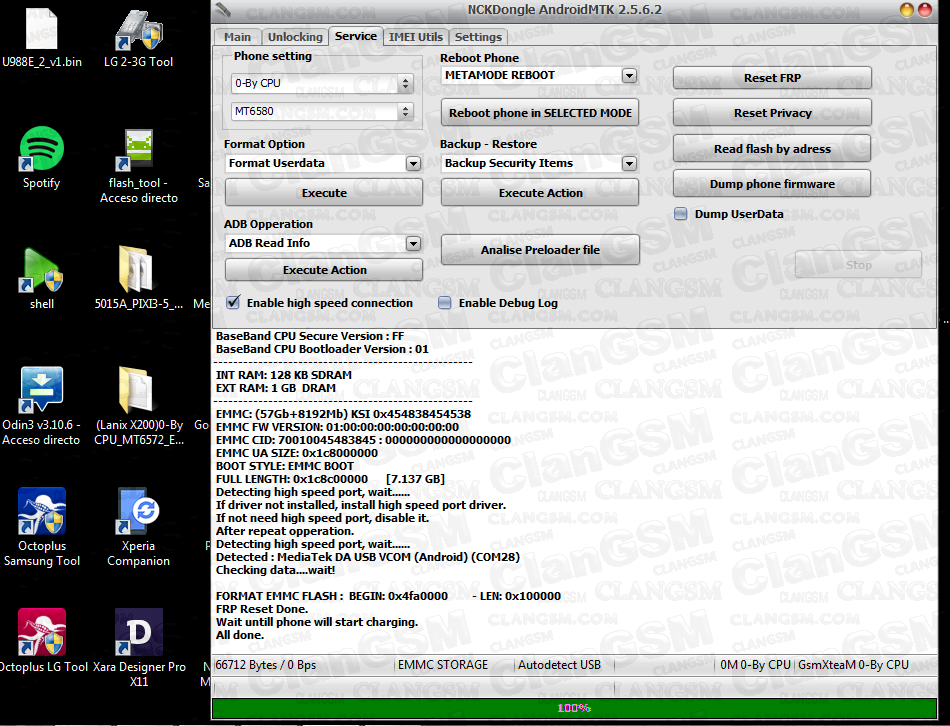950x726 pixels.
Task: Open Xara Designer Pro X11
Action: tap(138, 647)
